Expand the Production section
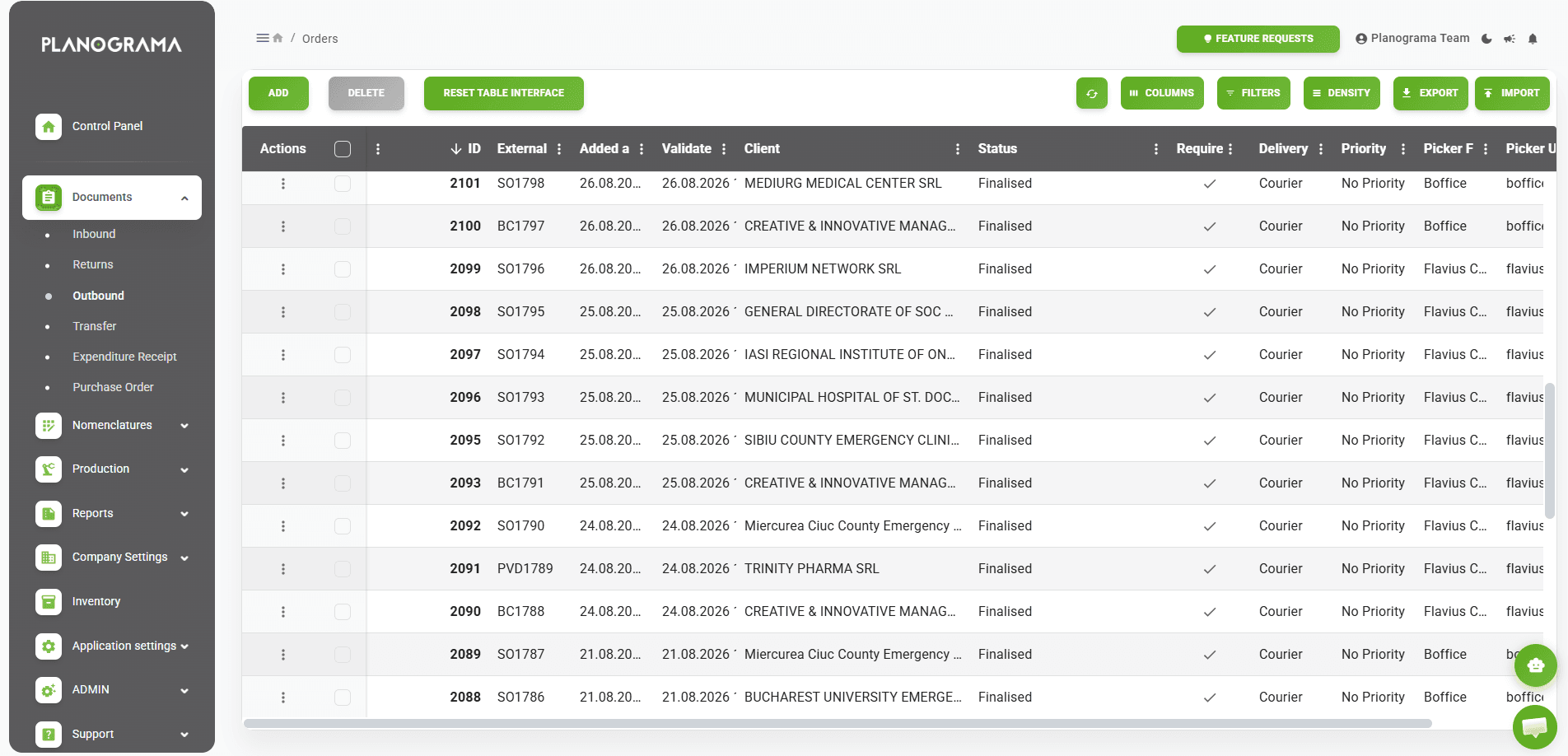 click(x=112, y=469)
